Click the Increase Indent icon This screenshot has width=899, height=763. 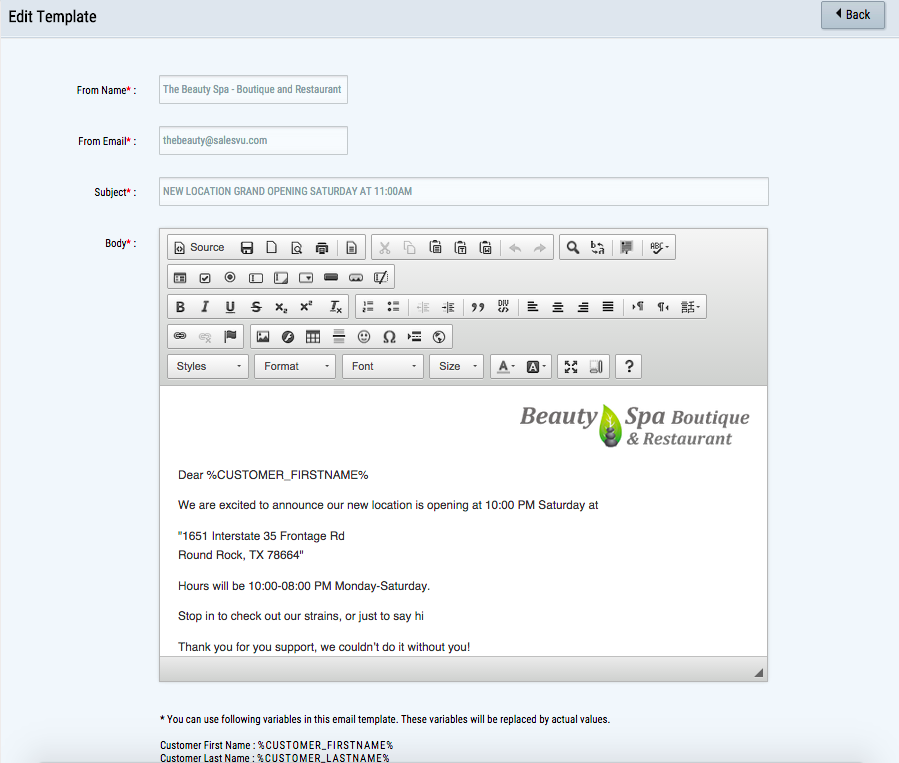(448, 307)
